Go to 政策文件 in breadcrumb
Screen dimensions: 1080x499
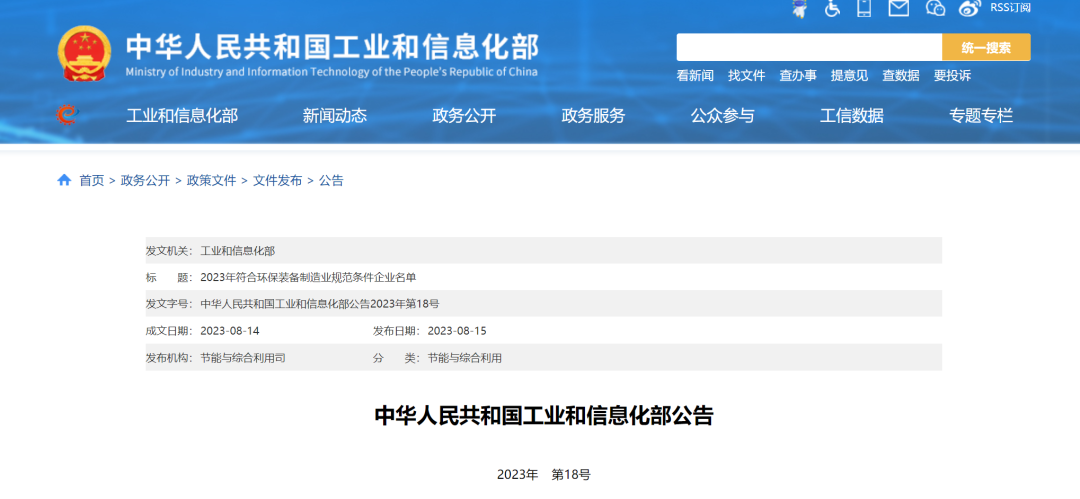tap(211, 181)
